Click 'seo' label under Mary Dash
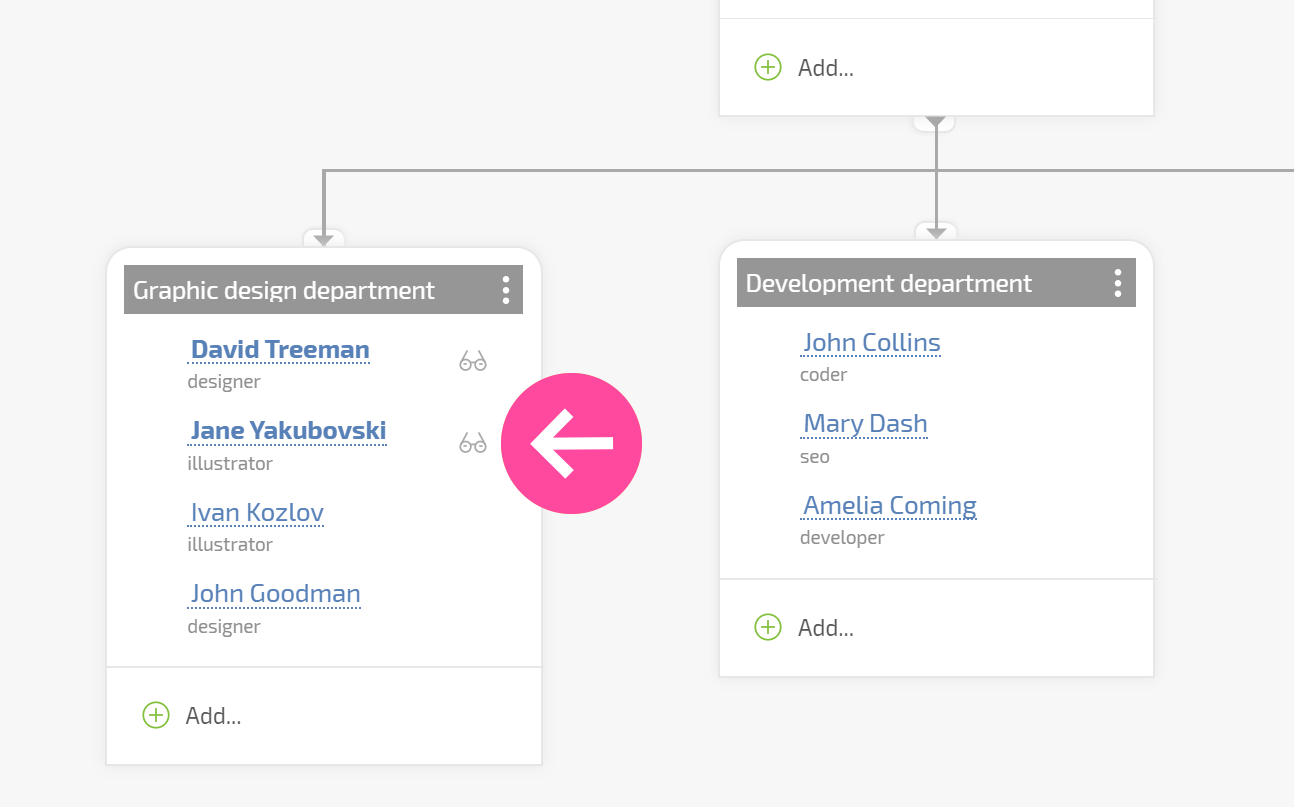 [815, 456]
